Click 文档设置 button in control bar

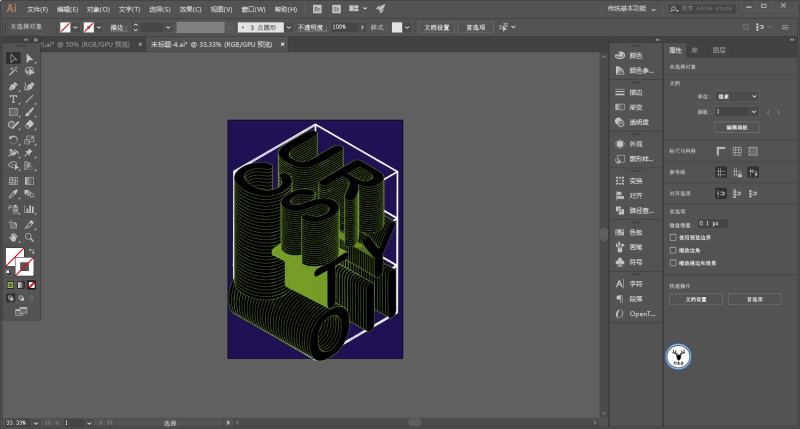point(437,28)
